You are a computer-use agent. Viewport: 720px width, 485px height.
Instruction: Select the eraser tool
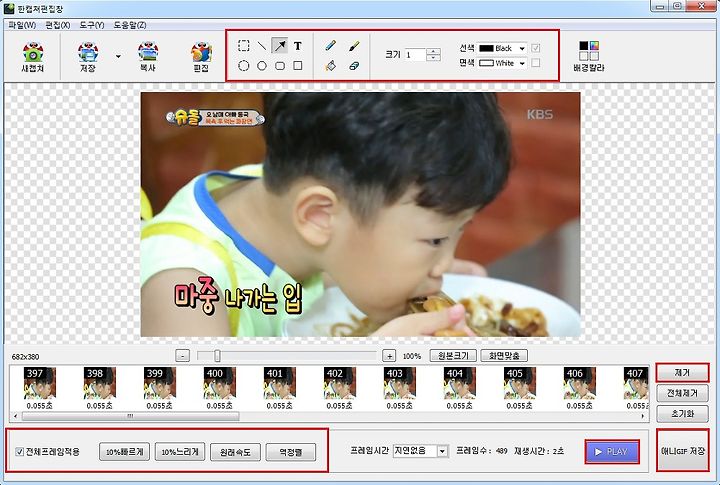click(354, 66)
